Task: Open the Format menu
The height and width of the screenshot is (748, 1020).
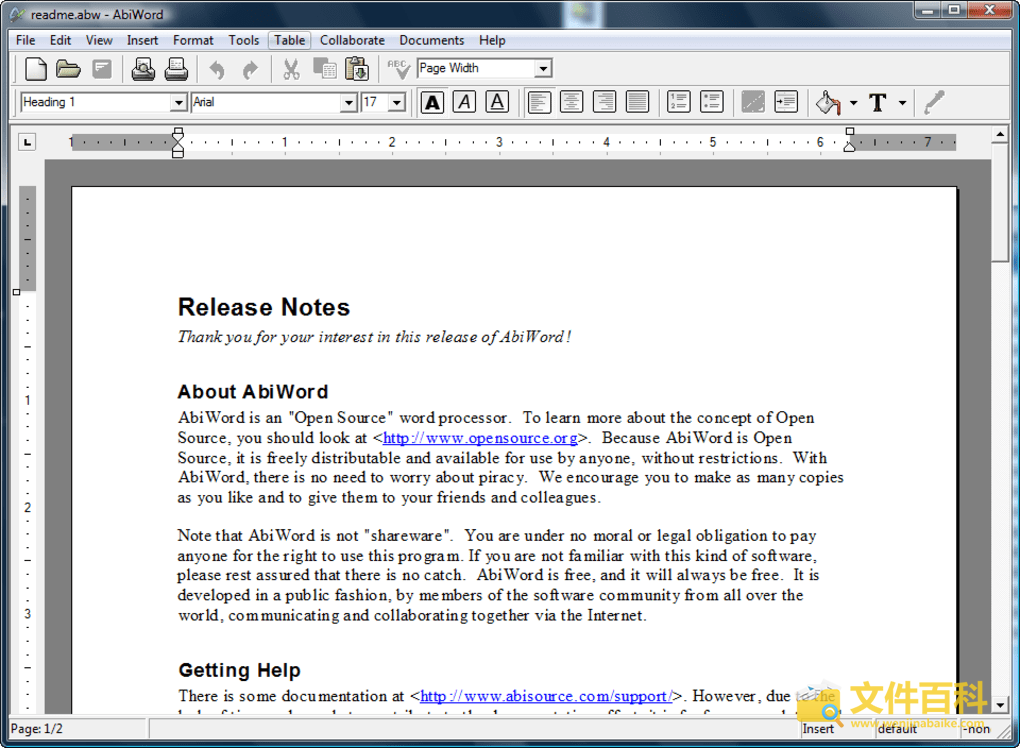Action: point(193,40)
